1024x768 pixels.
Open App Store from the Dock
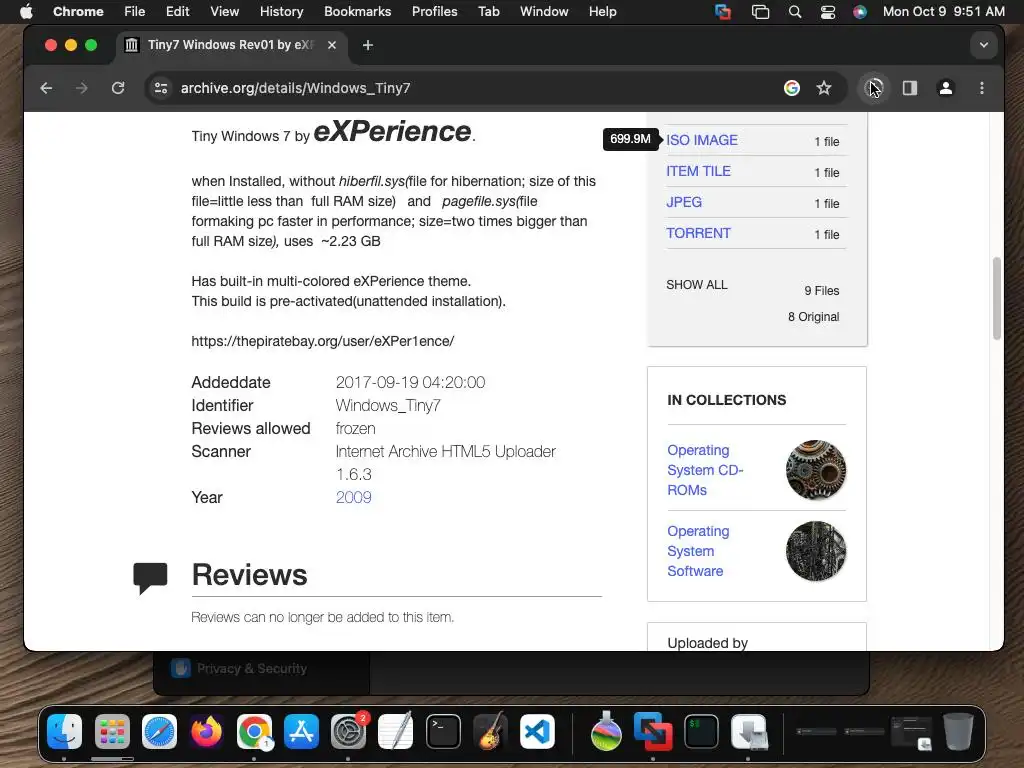(301, 731)
